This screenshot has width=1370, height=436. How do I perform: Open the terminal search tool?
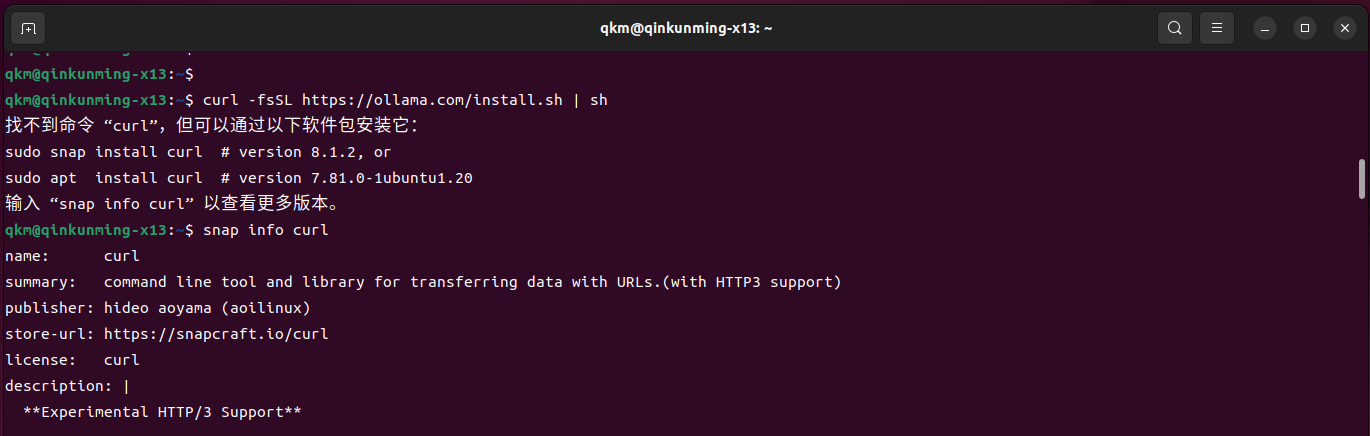click(1175, 28)
